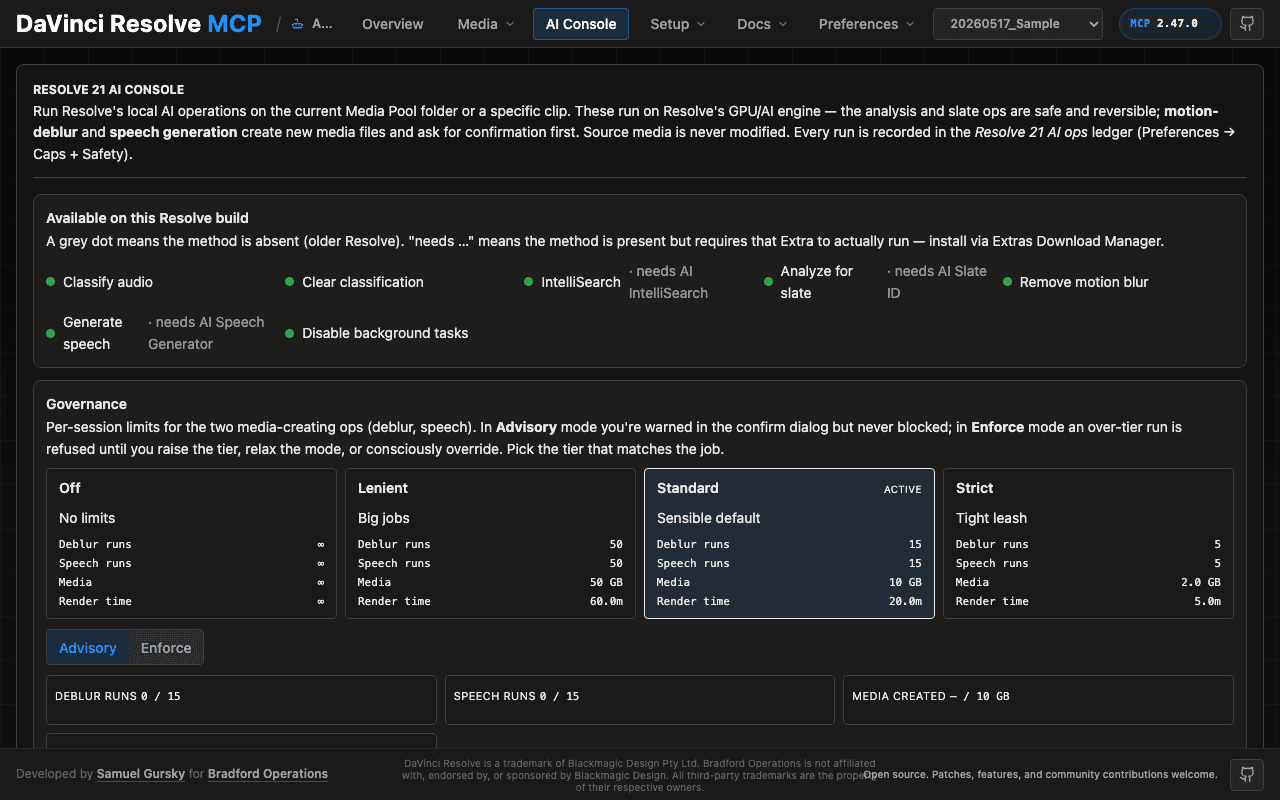Select the Standard governance tier card
The width and height of the screenshot is (1280, 800).
[789, 544]
